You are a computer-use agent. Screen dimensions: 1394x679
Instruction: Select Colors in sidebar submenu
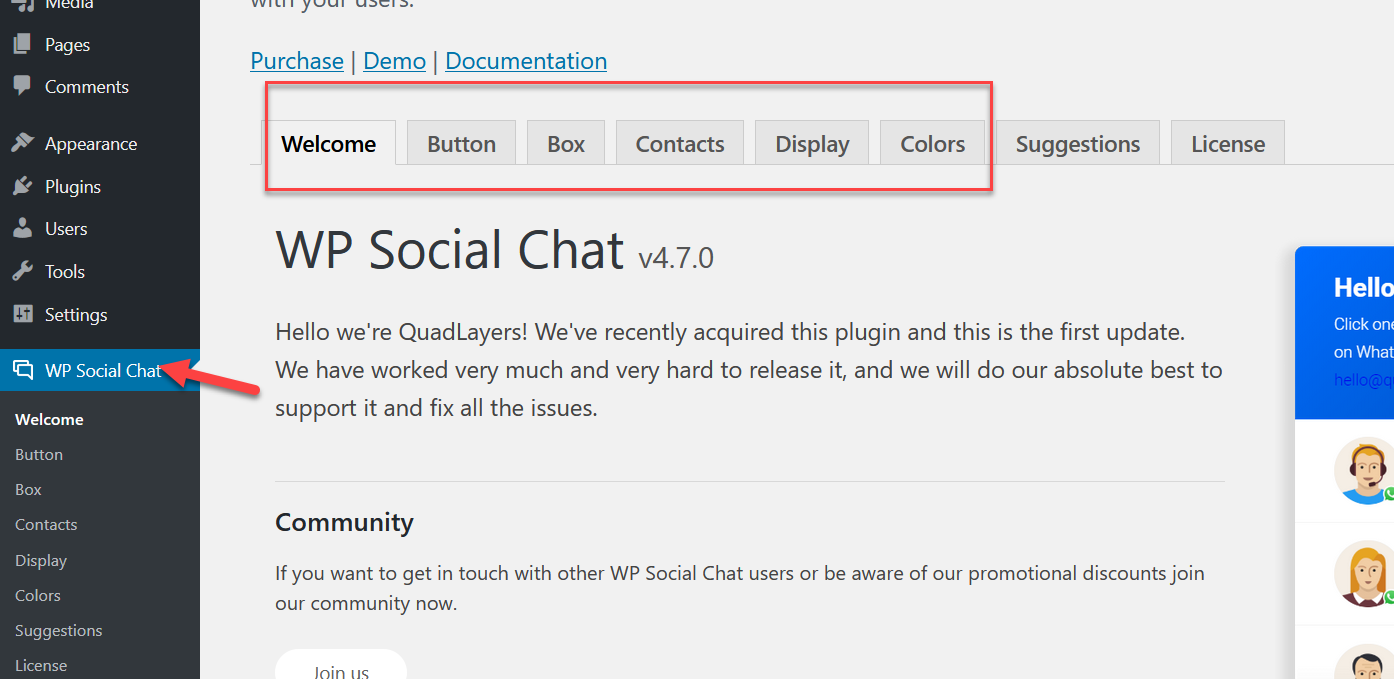point(38,595)
